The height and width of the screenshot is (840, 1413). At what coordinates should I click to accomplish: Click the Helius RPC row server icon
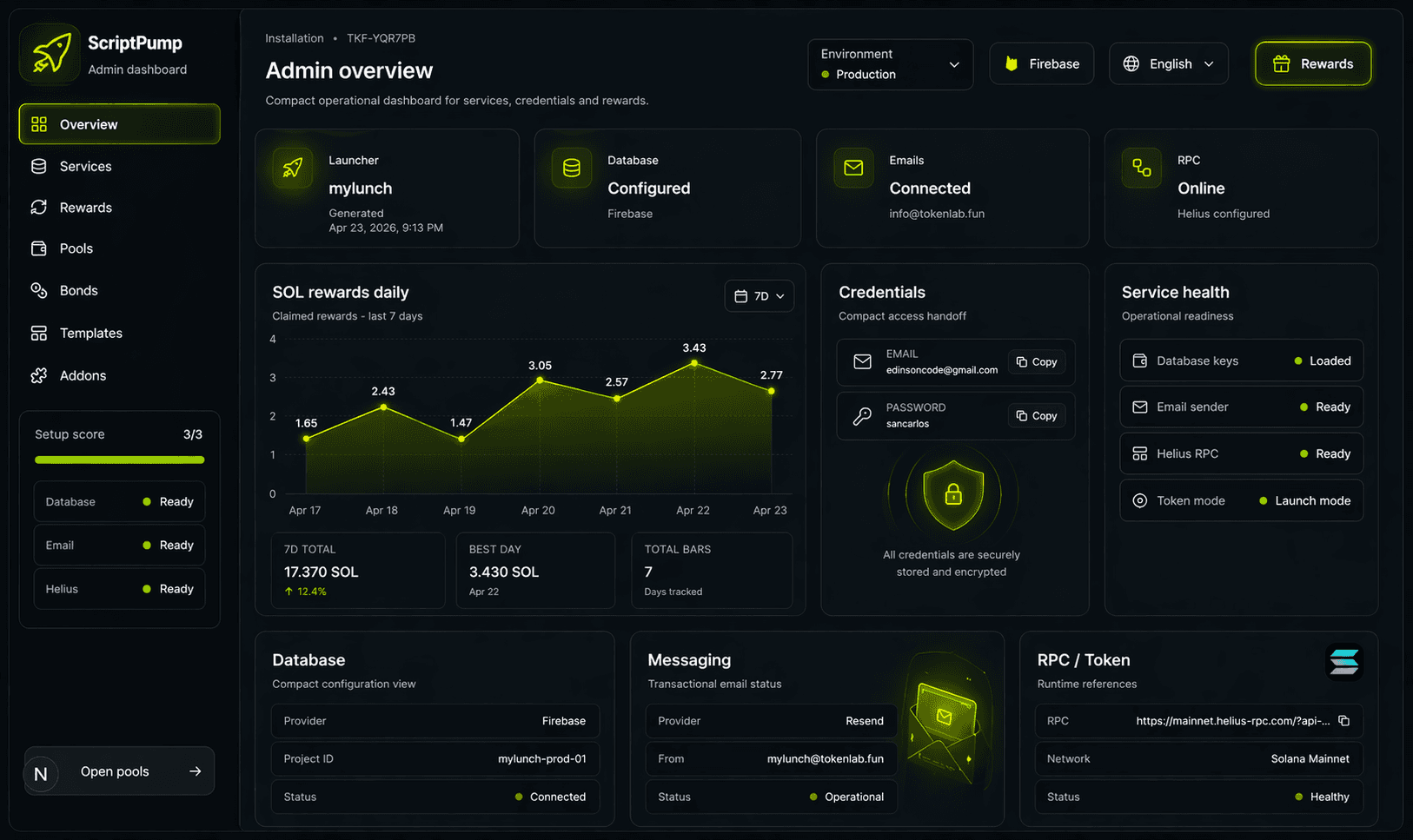point(1140,453)
